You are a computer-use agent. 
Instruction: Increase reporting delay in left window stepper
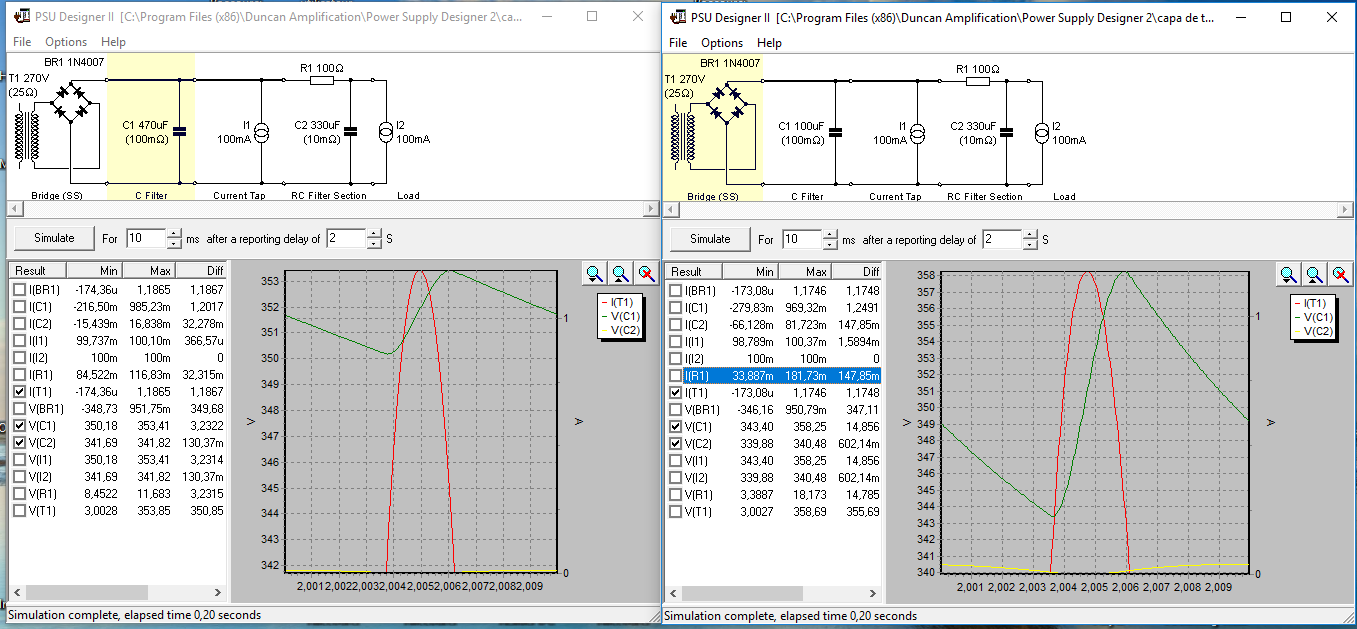[x=375, y=234]
